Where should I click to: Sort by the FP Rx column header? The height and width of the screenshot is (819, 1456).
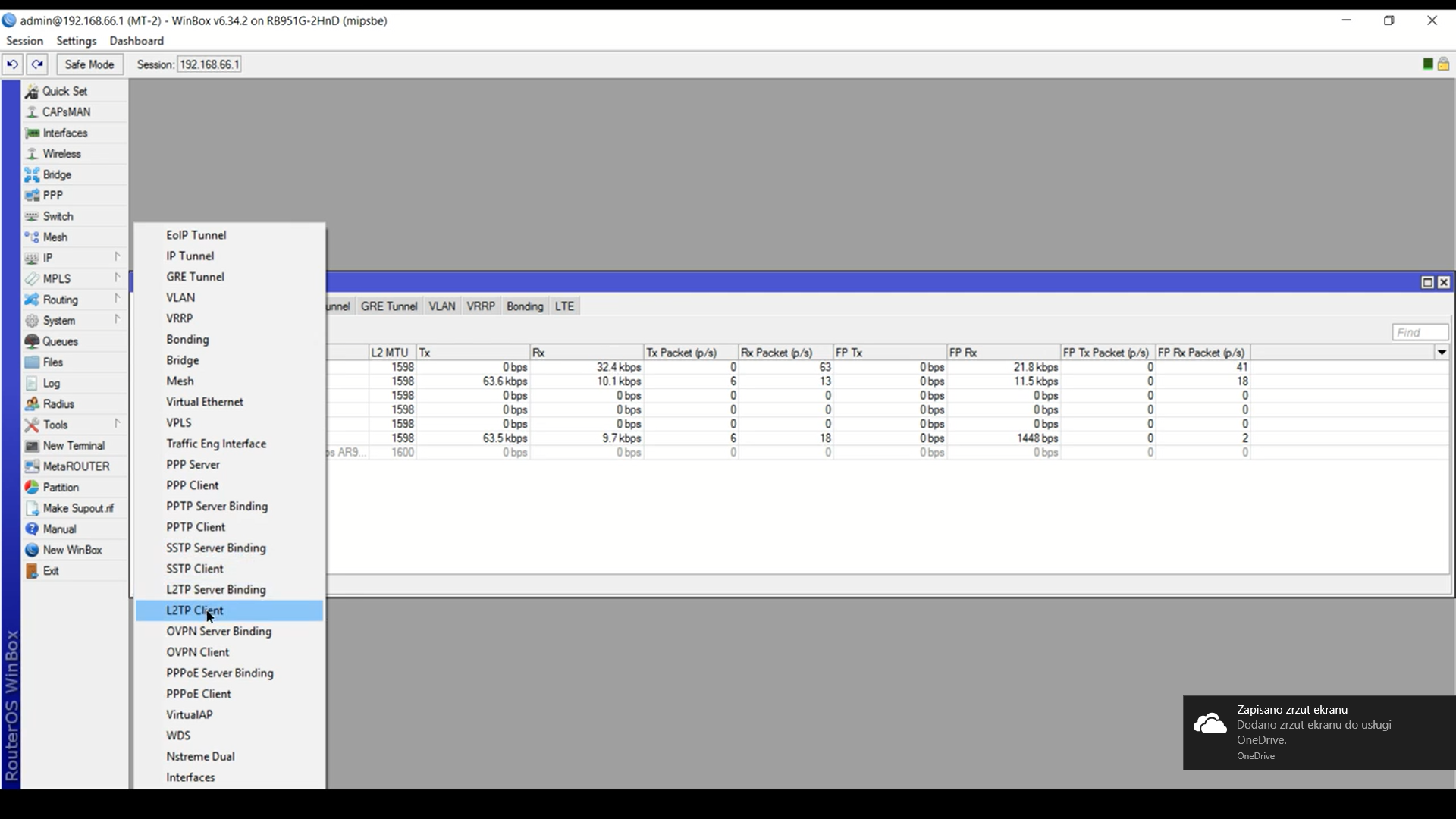(x=1003, y=353)
